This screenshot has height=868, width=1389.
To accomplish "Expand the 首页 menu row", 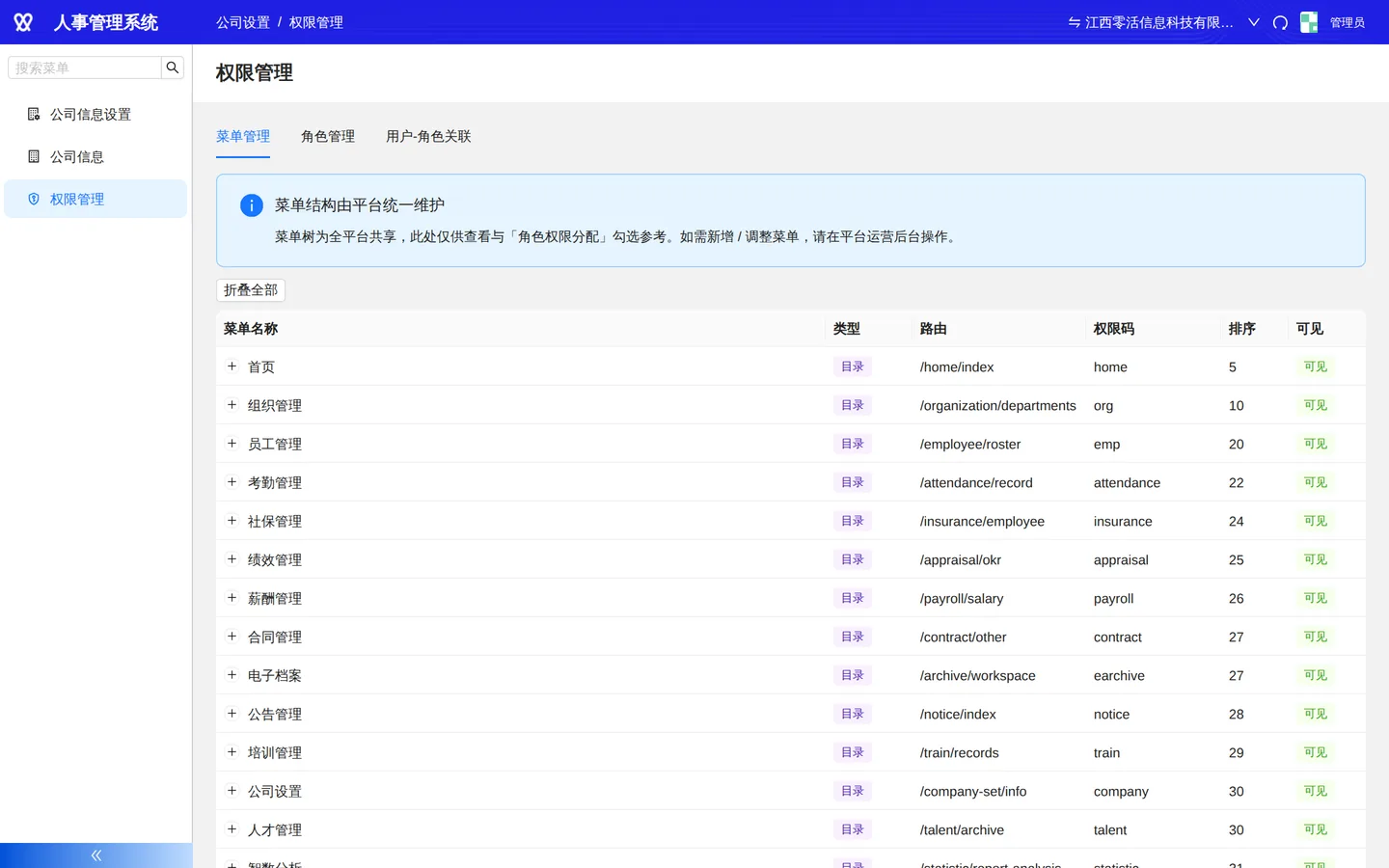I will [231, 366].
